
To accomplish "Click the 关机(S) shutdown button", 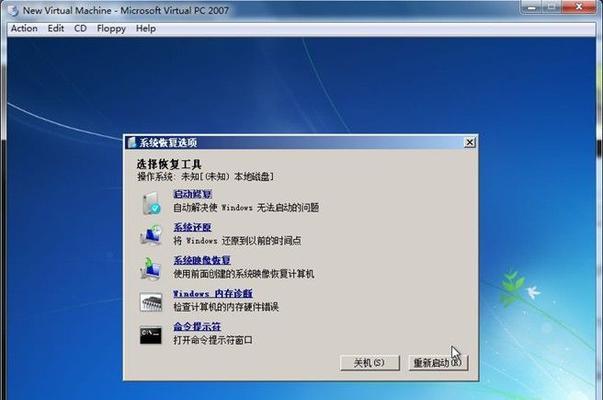I will [x=370, y=363].
